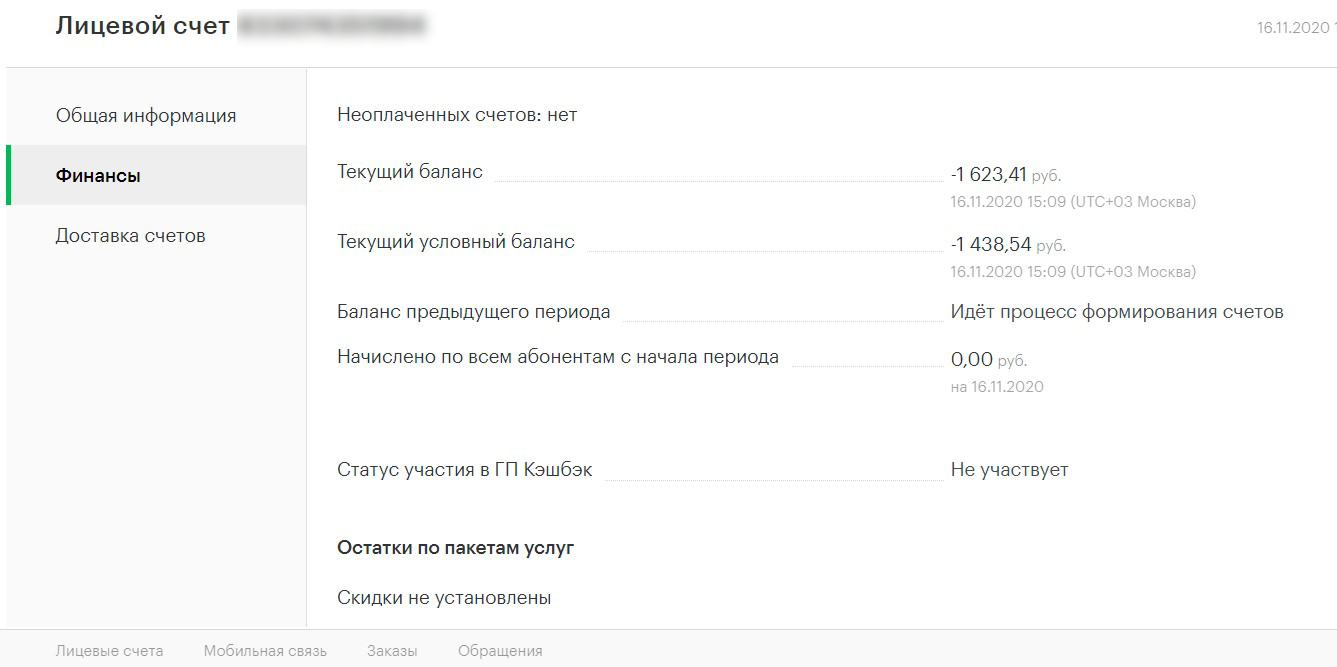Image resolution: width=1337 pixels, height=667 pixels.
Task: Click the Лицевой счет page heading
Action: 142,26
